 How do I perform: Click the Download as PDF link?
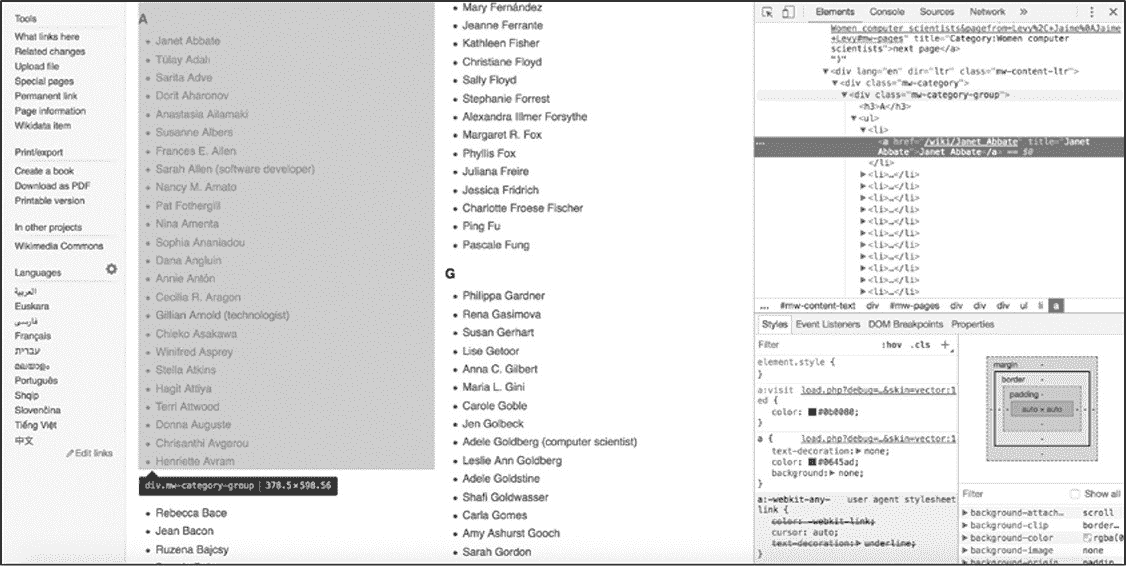[52, 186]
